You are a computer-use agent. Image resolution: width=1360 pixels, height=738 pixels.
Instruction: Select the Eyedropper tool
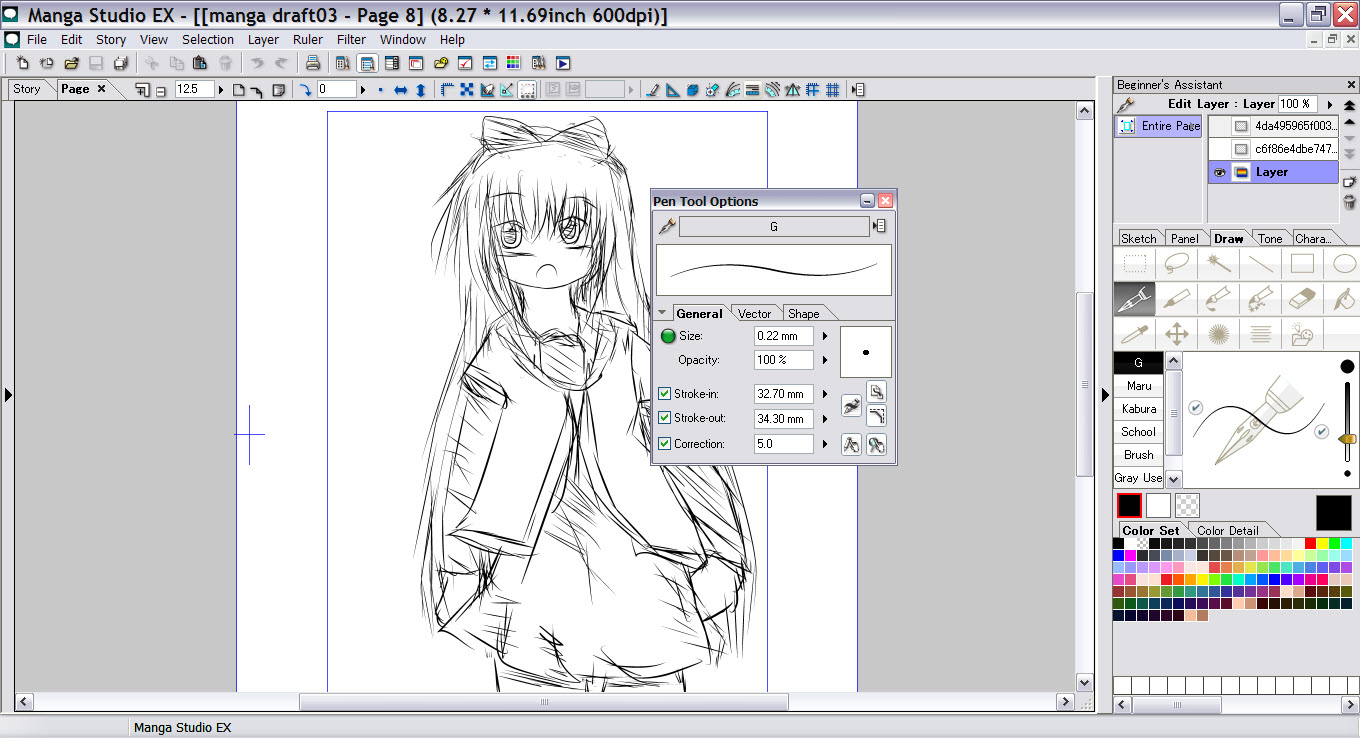[1134, 333]
